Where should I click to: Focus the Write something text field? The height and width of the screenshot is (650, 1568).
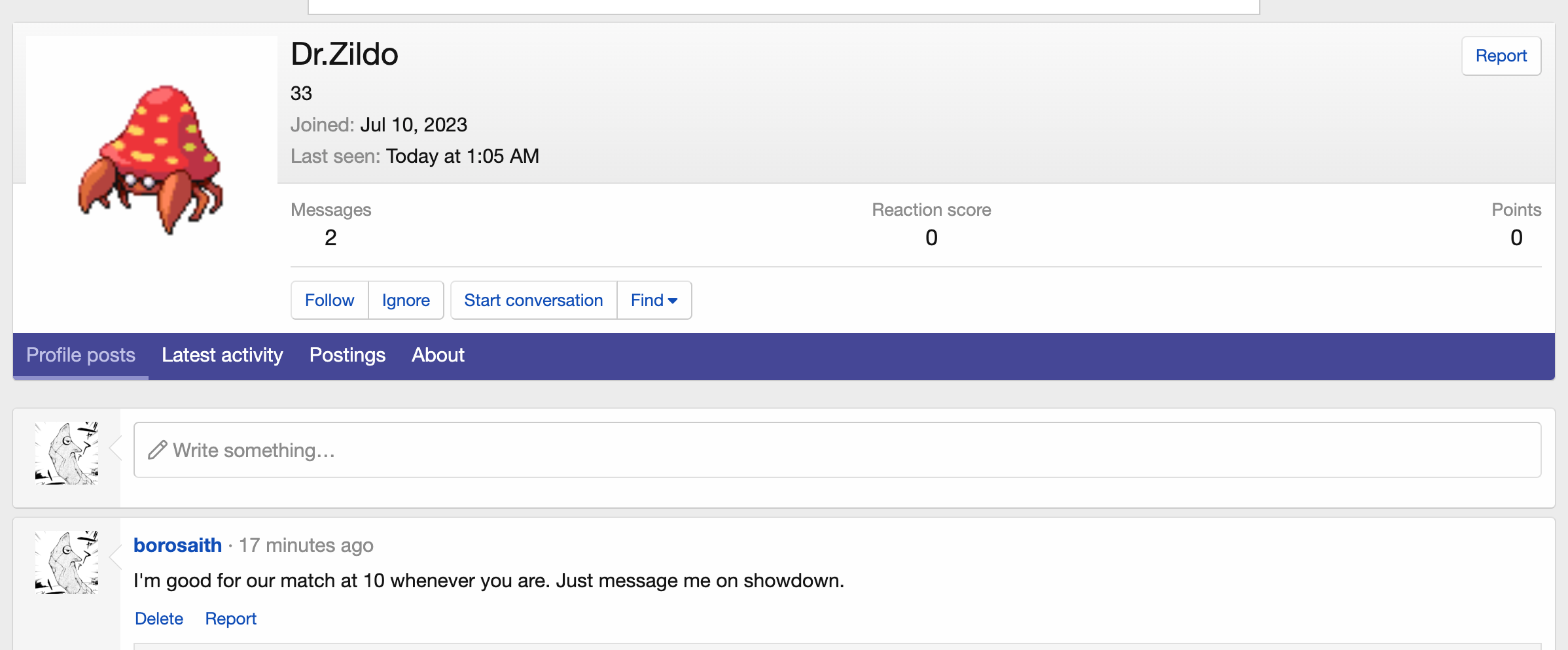[x=836, y=450]
